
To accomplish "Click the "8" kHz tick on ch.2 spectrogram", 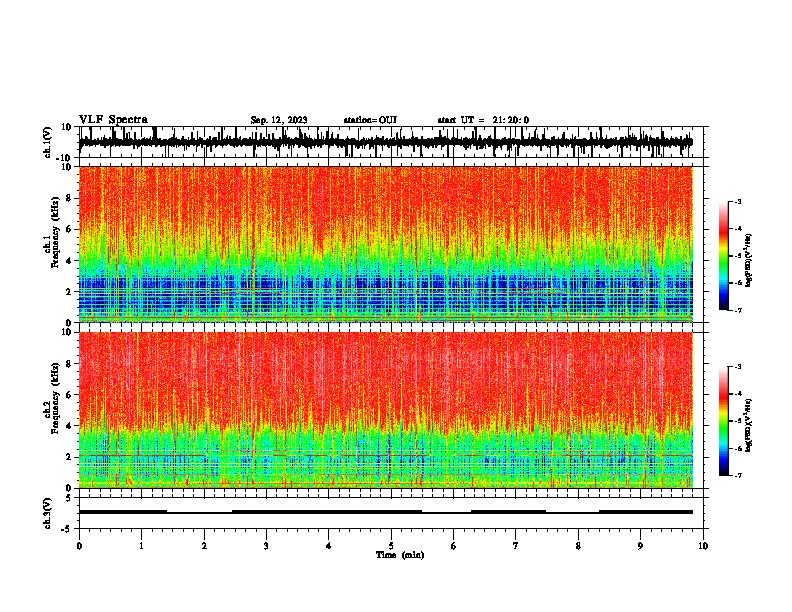I will tap(69, 363).
